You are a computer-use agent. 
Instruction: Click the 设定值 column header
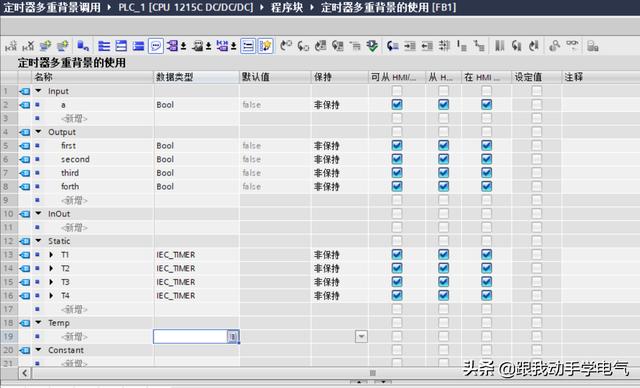pyautogui.click(x=536, y=77)
